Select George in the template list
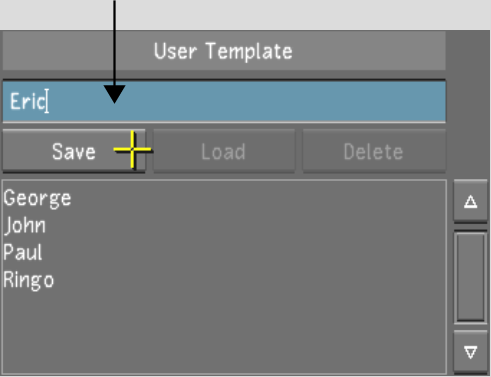 point(37,199)
